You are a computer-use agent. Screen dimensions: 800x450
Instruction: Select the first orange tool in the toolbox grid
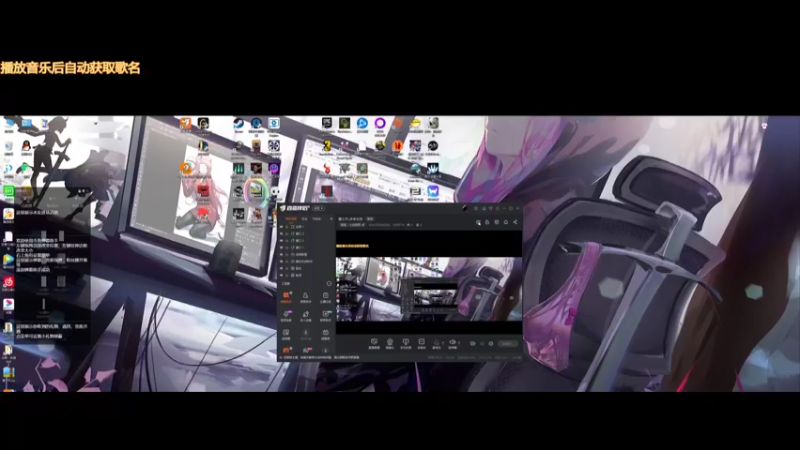pos(286,297)
